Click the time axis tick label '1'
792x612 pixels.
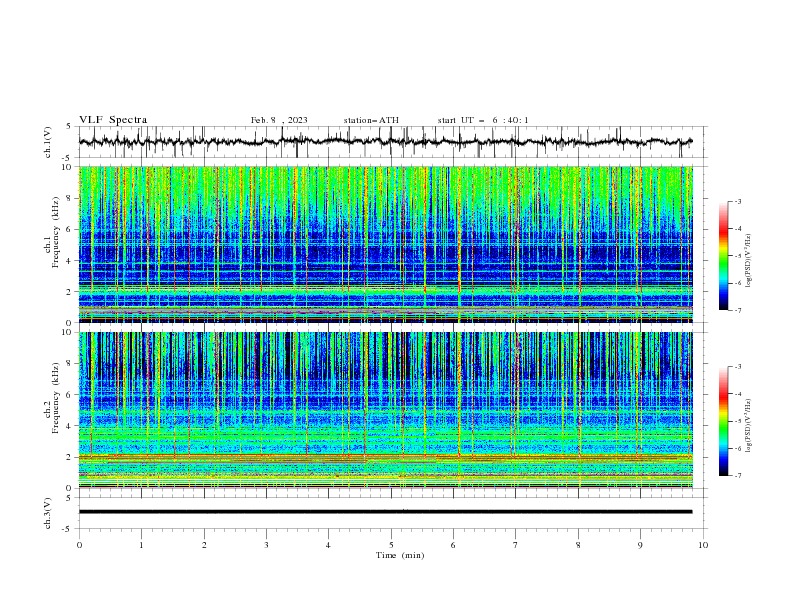[142, 545]
